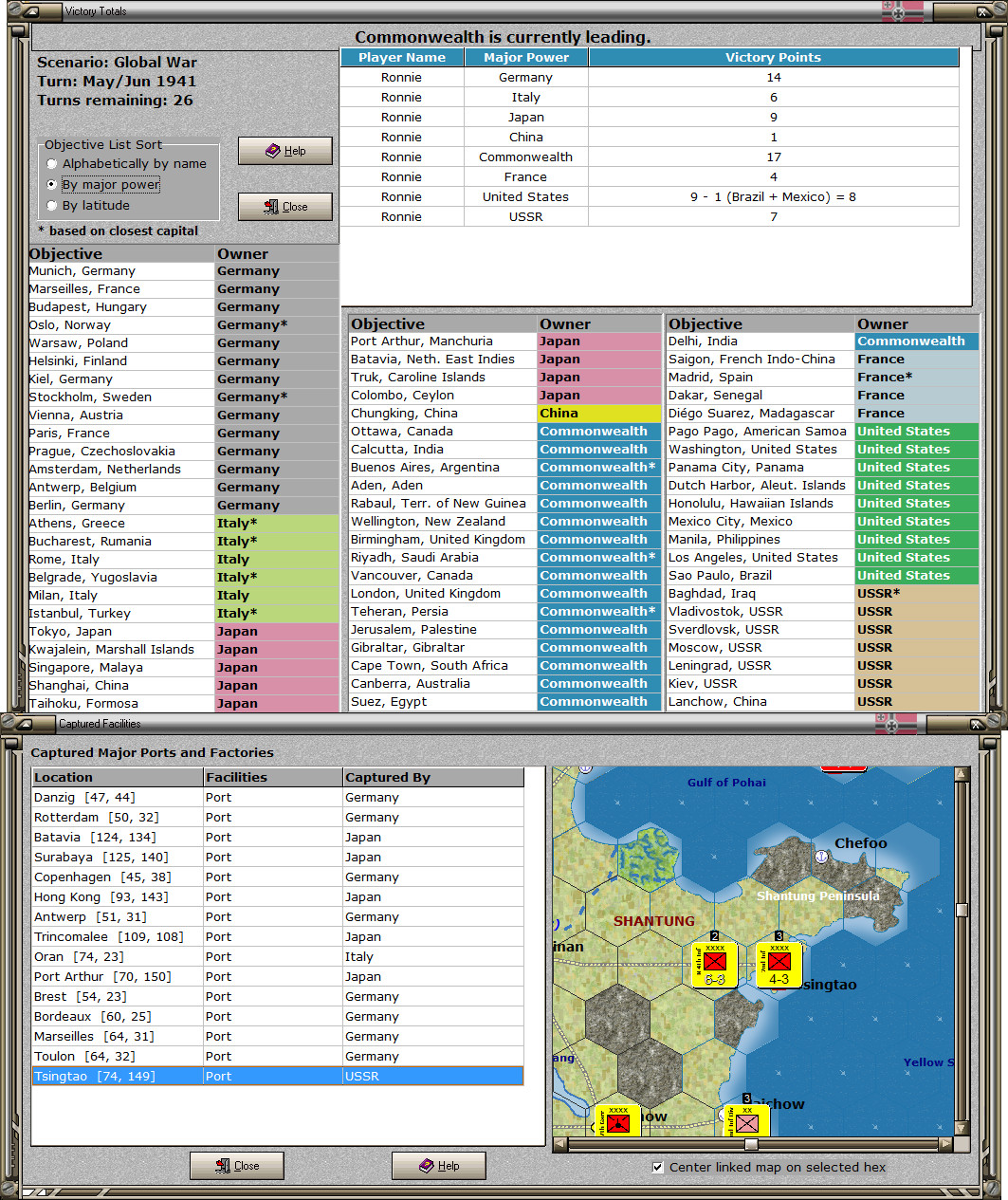Image resolution: width=1008 pixels, height=1200 pixels.
Task: Click the Captured By column header
Action: tap(433, 777)
